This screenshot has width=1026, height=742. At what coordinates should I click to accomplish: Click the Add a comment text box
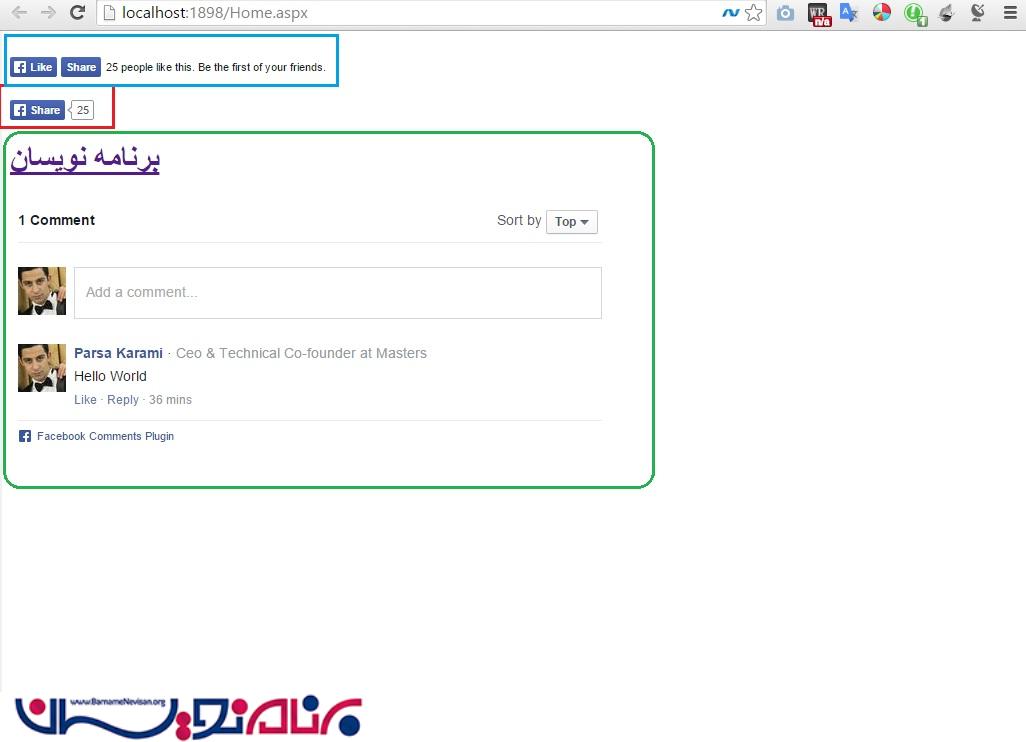pos(338,292)
